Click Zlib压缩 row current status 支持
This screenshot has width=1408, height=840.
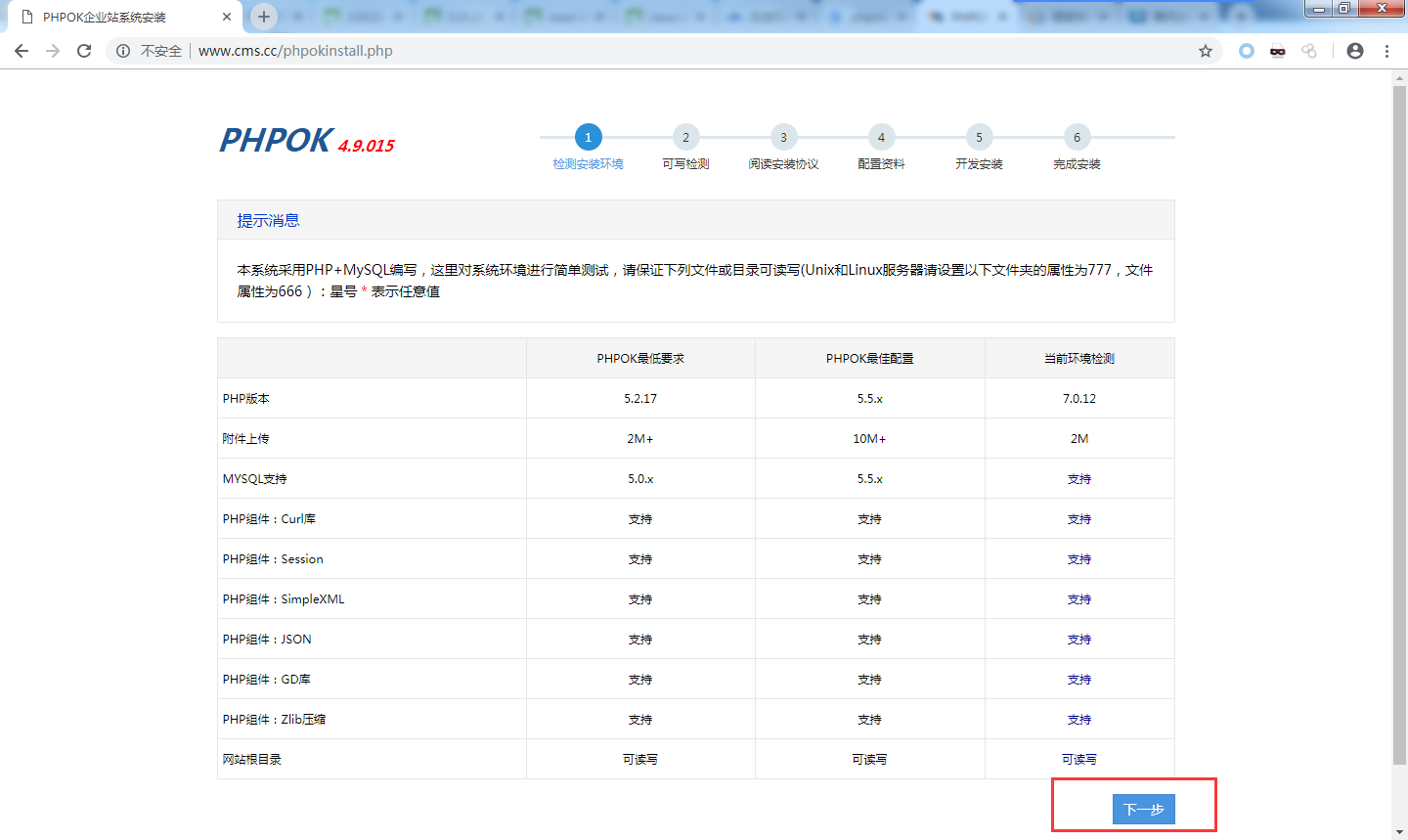pyautogui.click(x=1079, y=720)
